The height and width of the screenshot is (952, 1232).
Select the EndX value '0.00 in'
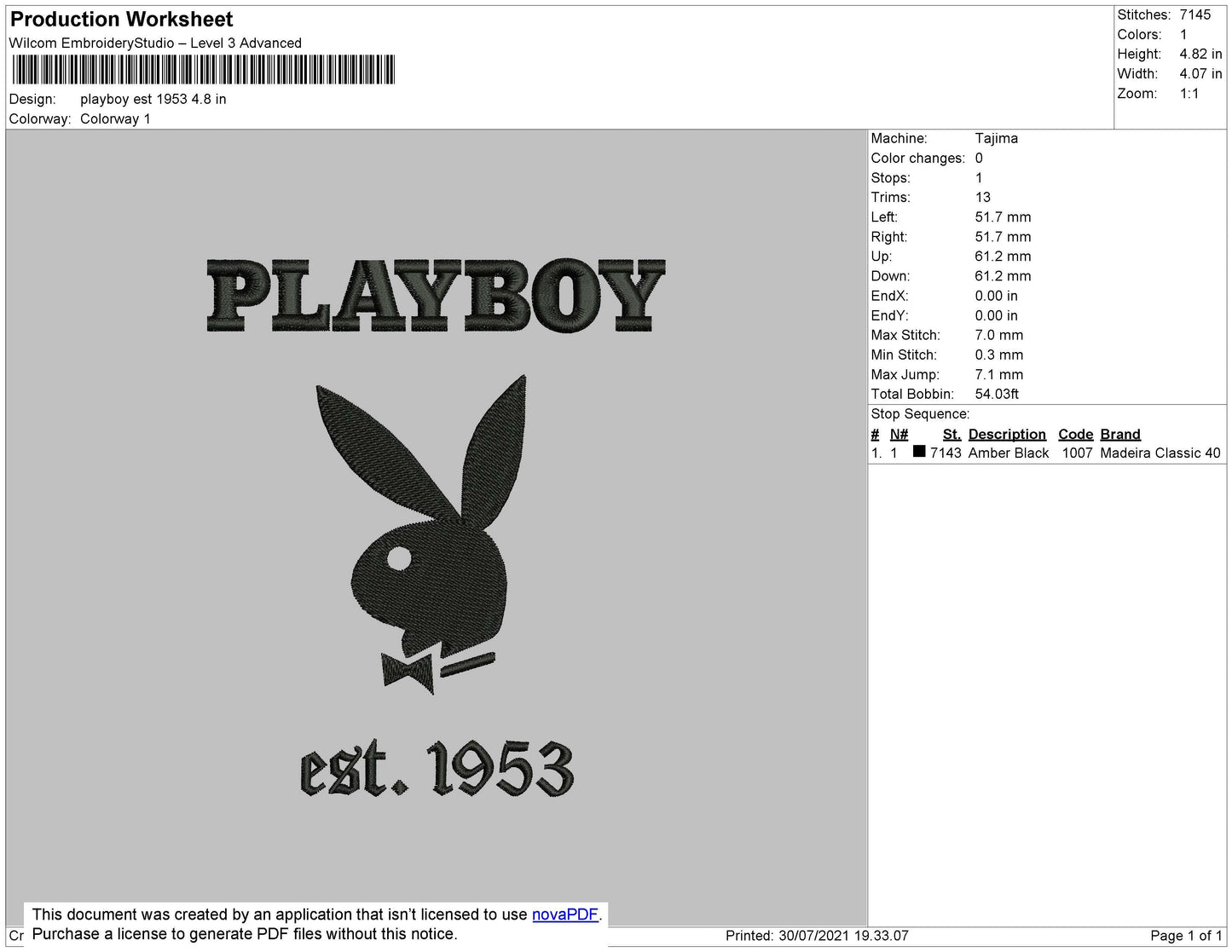point(997,296)
